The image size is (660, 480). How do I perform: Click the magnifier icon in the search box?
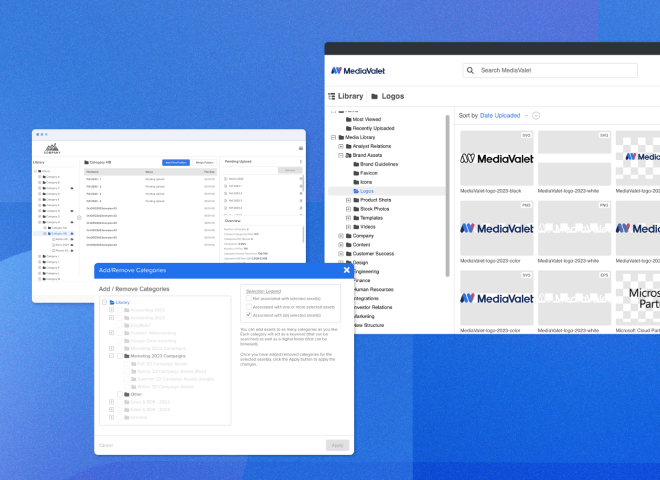click(470, 70)
